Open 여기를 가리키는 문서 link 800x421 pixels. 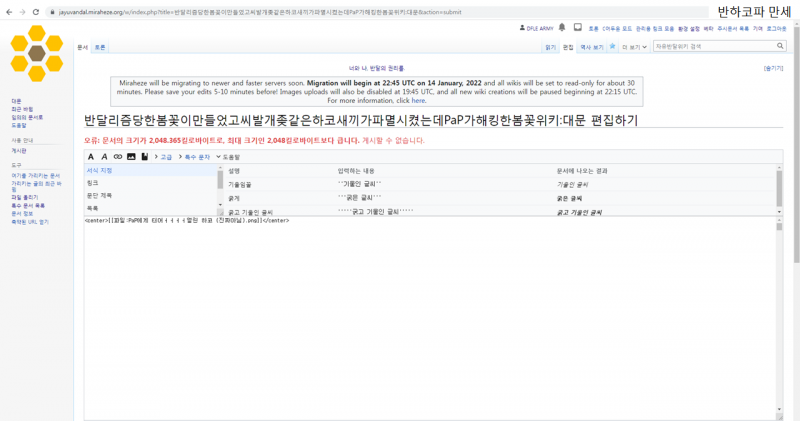[x=36, y=176]
